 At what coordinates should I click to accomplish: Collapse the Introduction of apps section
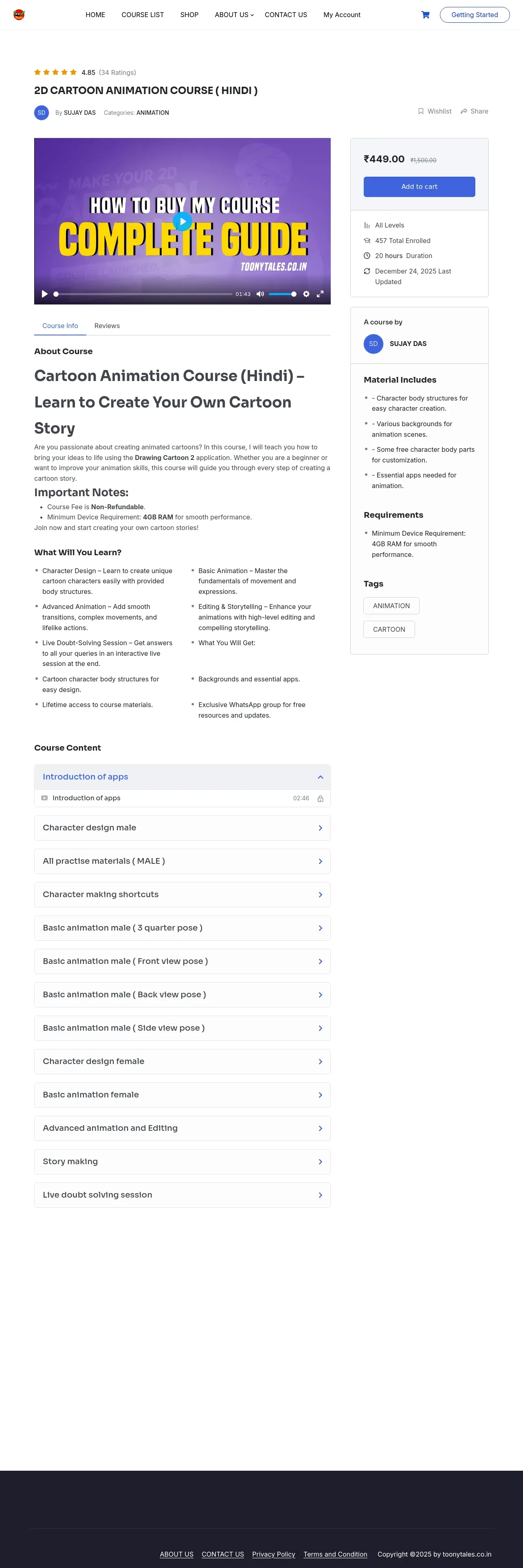(x=320, y=777)
